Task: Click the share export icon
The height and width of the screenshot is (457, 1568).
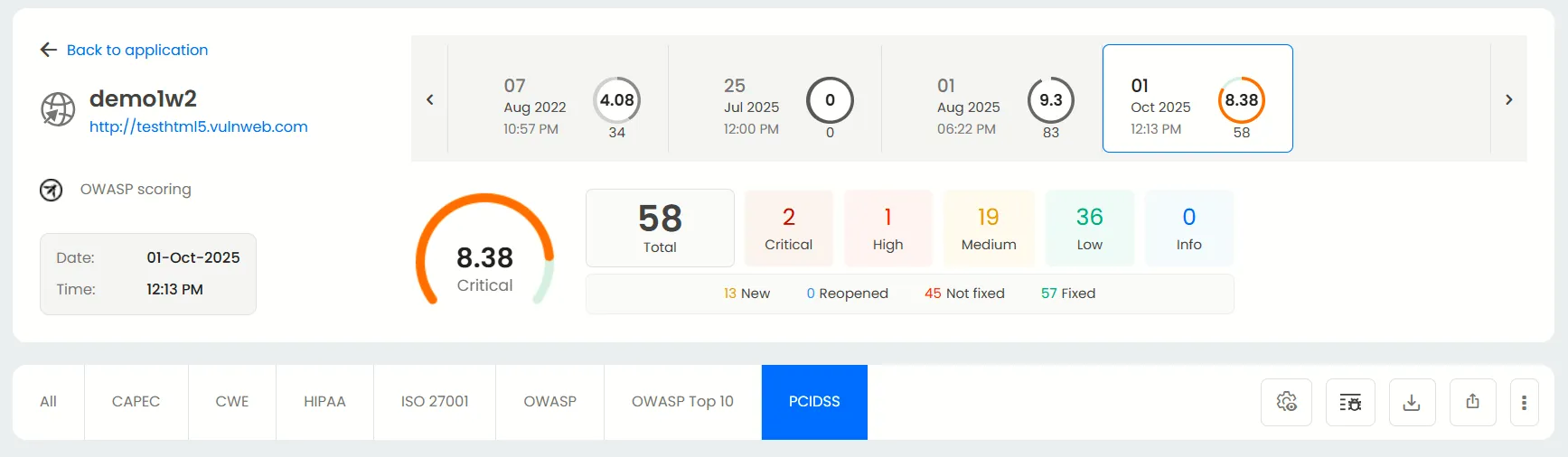Action: 1472,402
